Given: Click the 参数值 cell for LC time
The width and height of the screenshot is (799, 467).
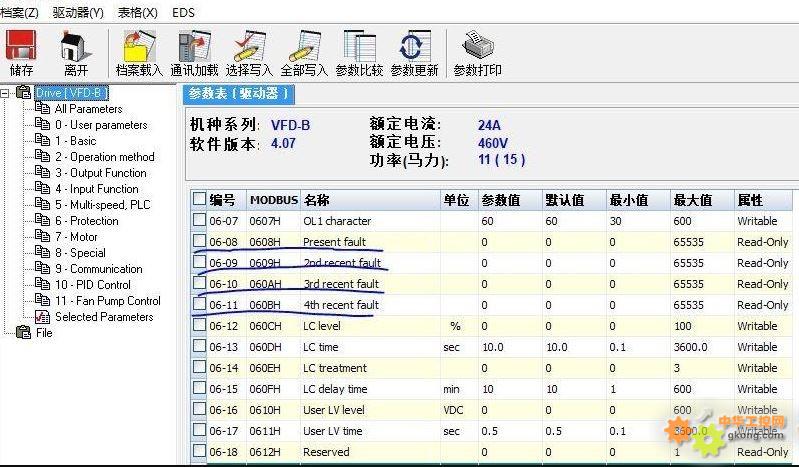Looking at the screenshot, I should (x=509, y=347).
